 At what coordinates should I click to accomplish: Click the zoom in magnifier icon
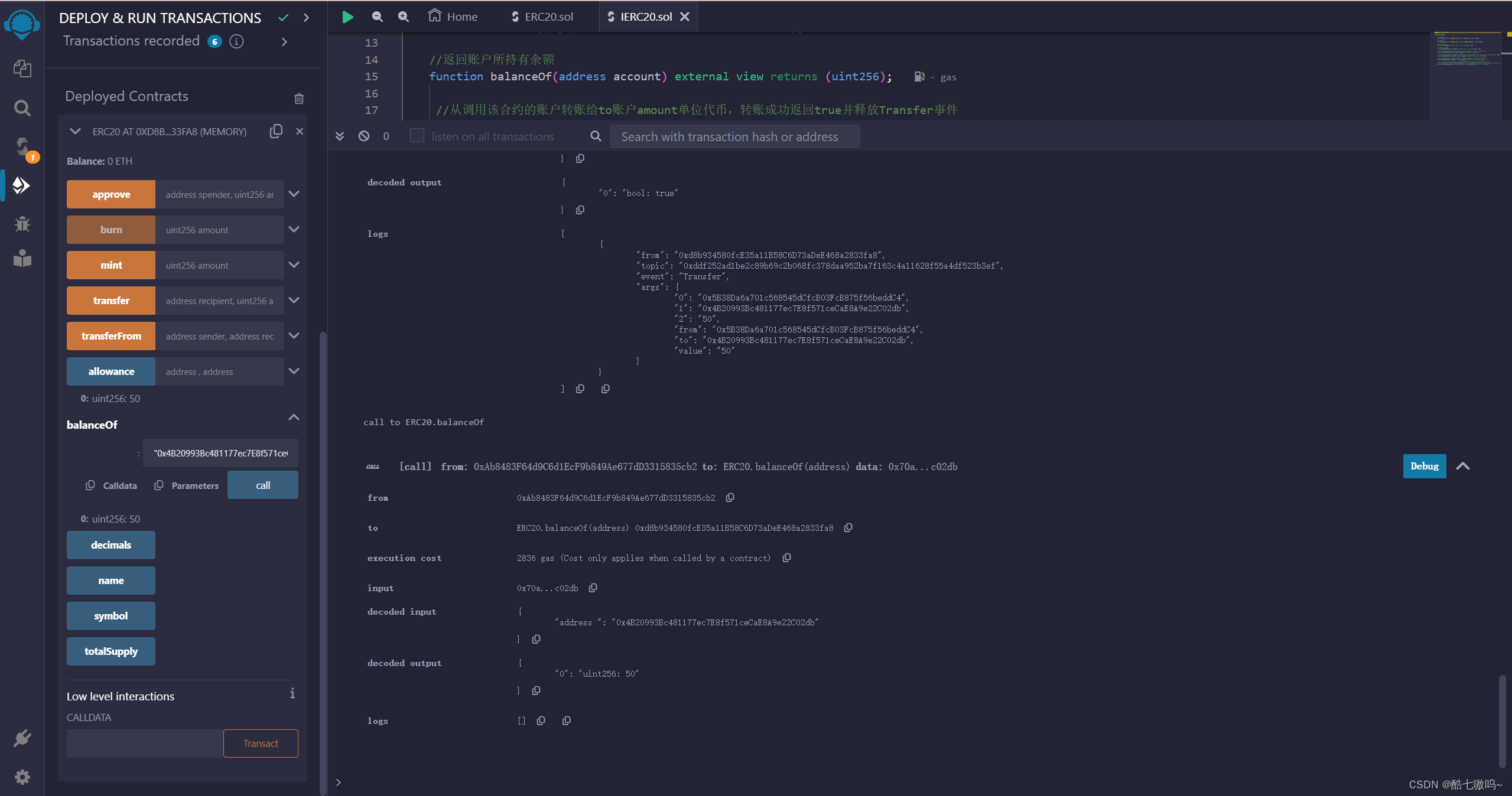pos(403,17)
